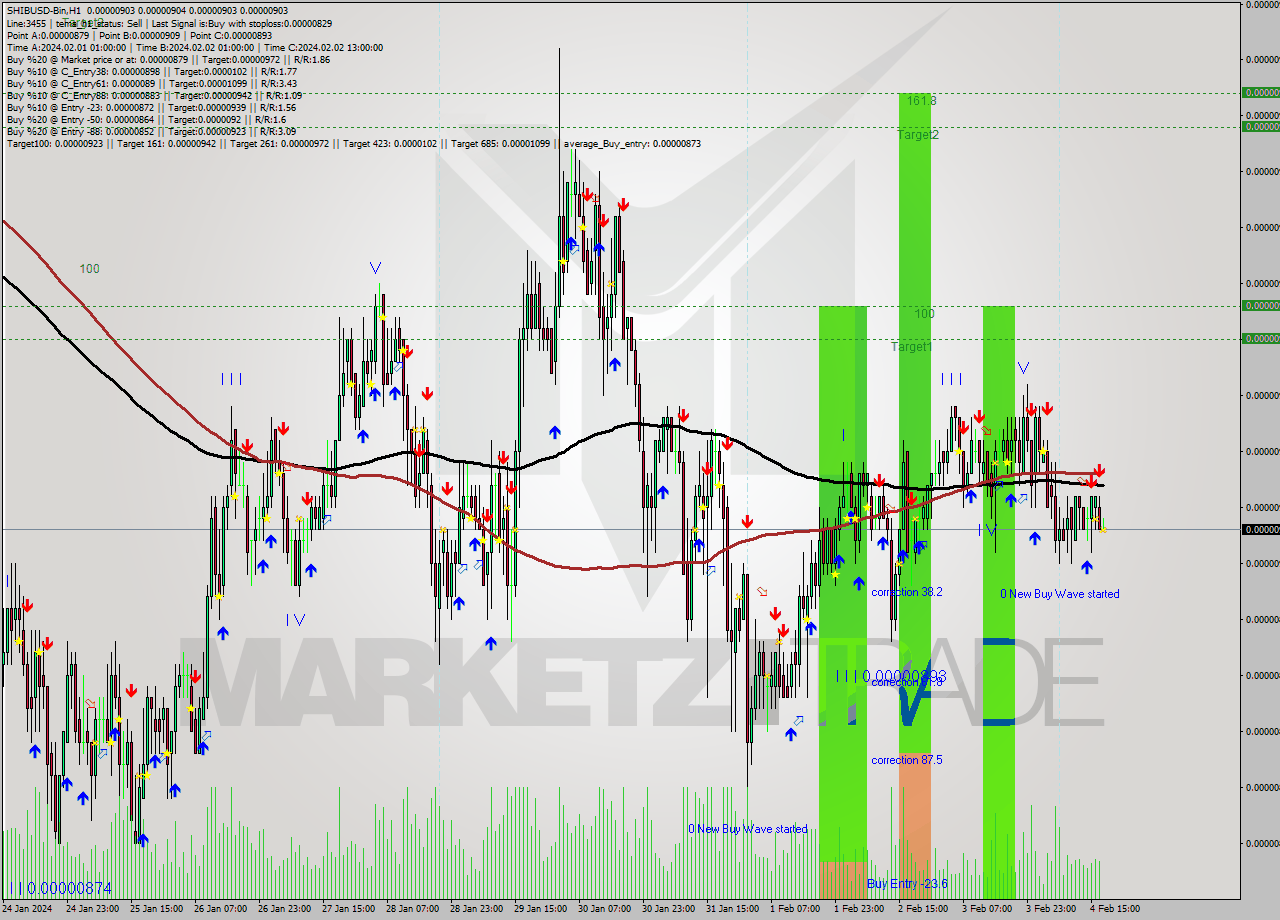Click the '25 Jan 15:00' time axis label
Image resolution: width=1280 pixels, height=920 pixels.
point(156,909)
